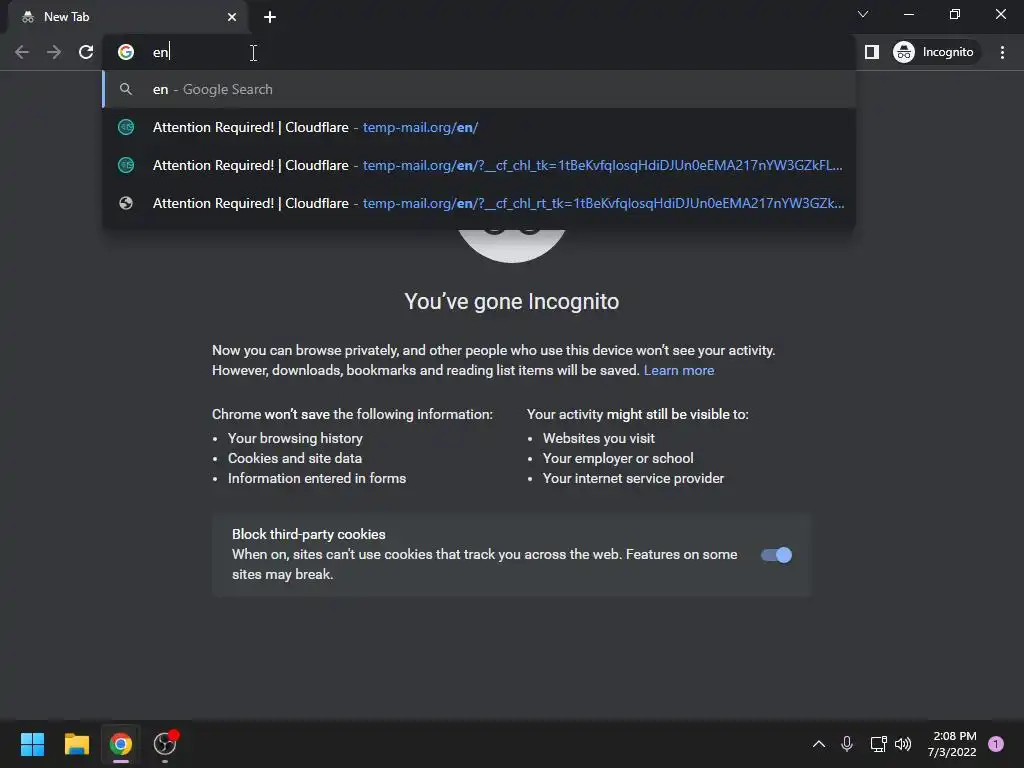Click the Google icon in the address bar
The width and height of the screenshot is (1024, 768).
coord(126,52)
